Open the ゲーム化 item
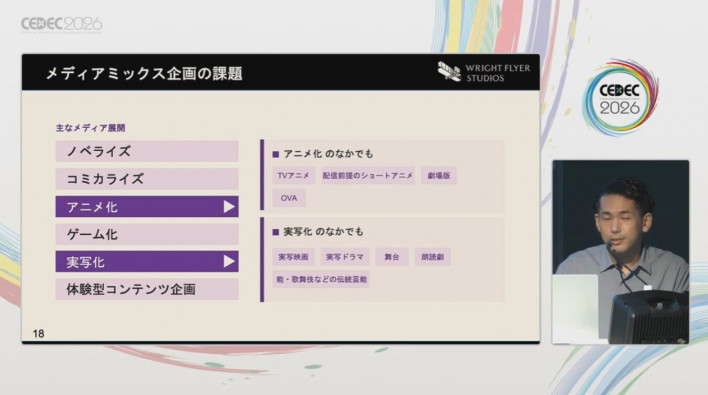Screen dimensions: 708x395 pyautogui.click(x=147, y=234)
